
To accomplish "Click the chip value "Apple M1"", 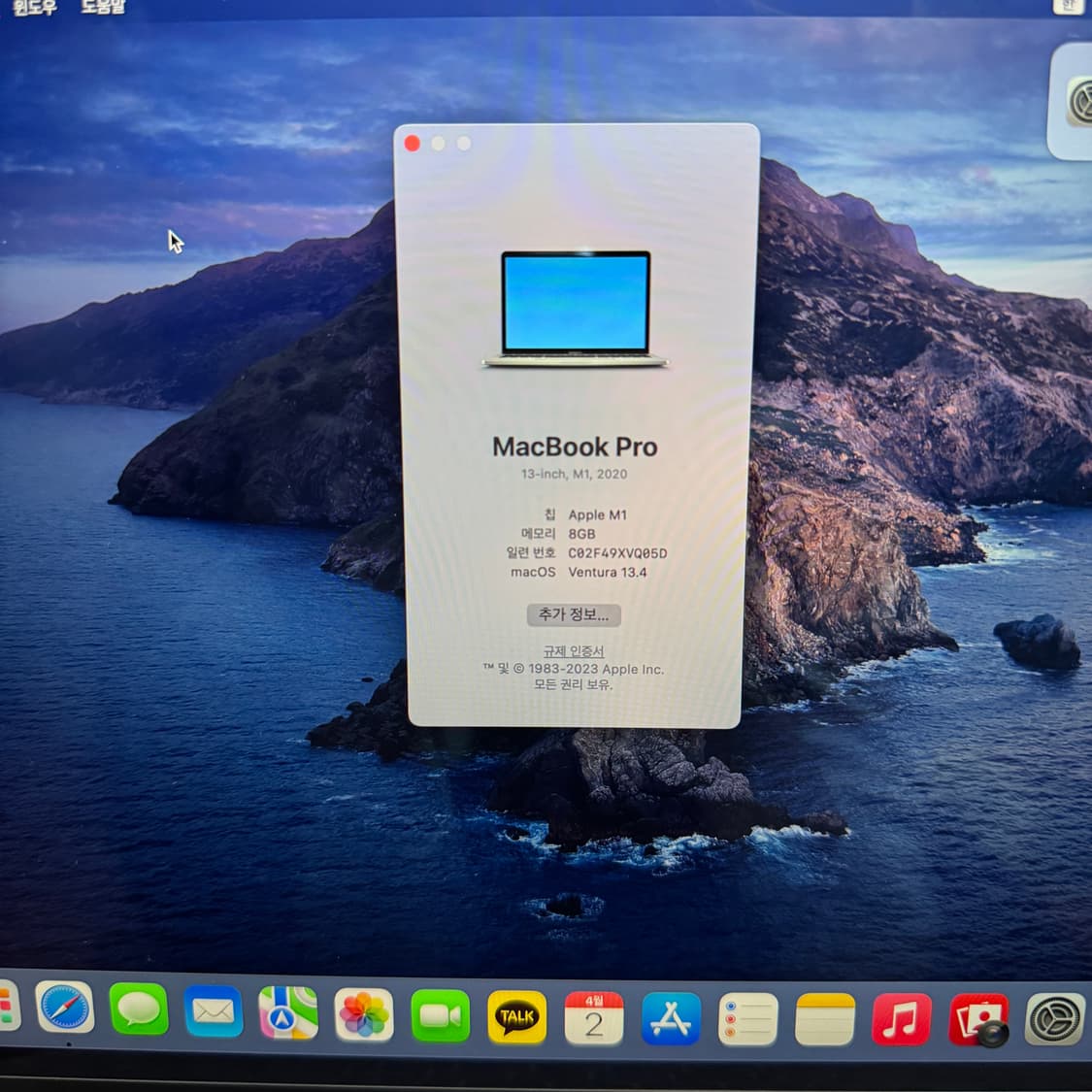I will [x=598, y=515].
